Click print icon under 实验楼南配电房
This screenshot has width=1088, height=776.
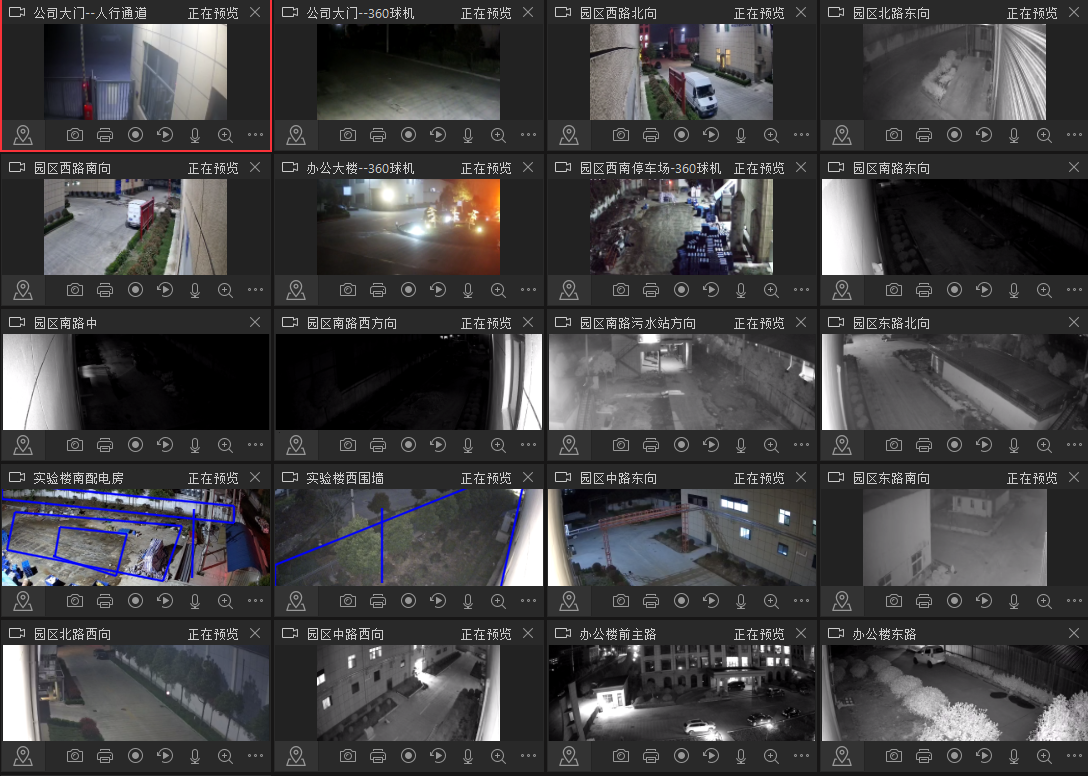105,600
